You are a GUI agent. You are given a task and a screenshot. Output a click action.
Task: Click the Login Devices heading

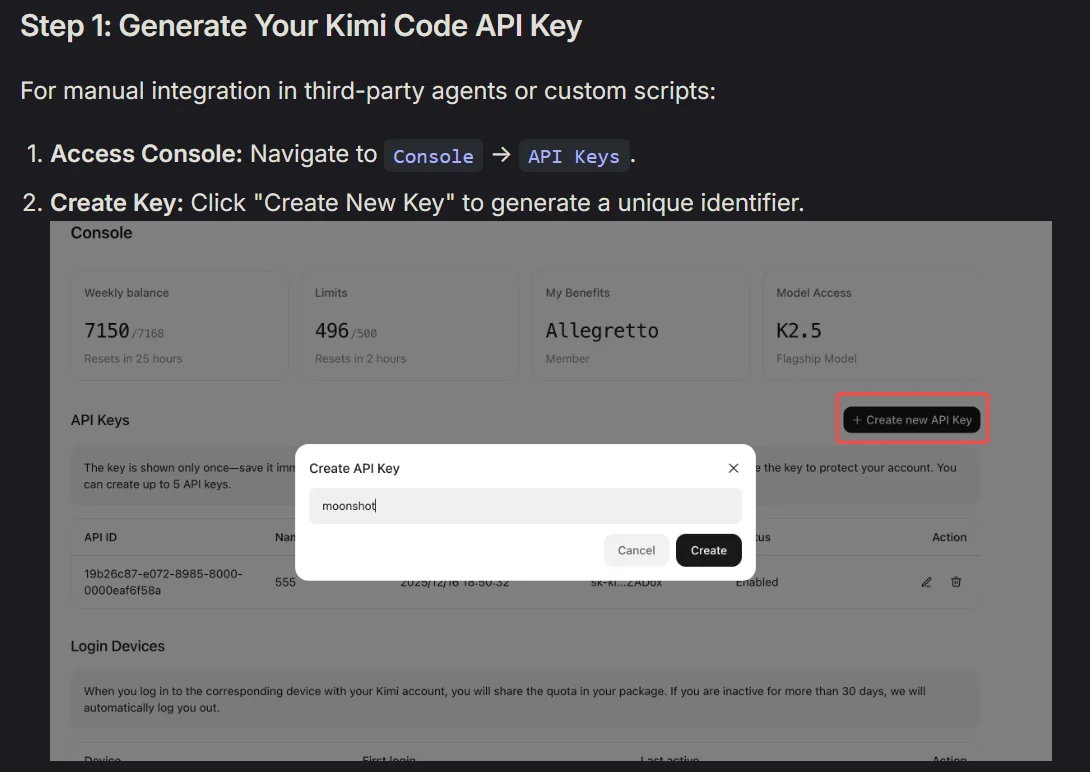pyautogui.click(x=117, y=646)
